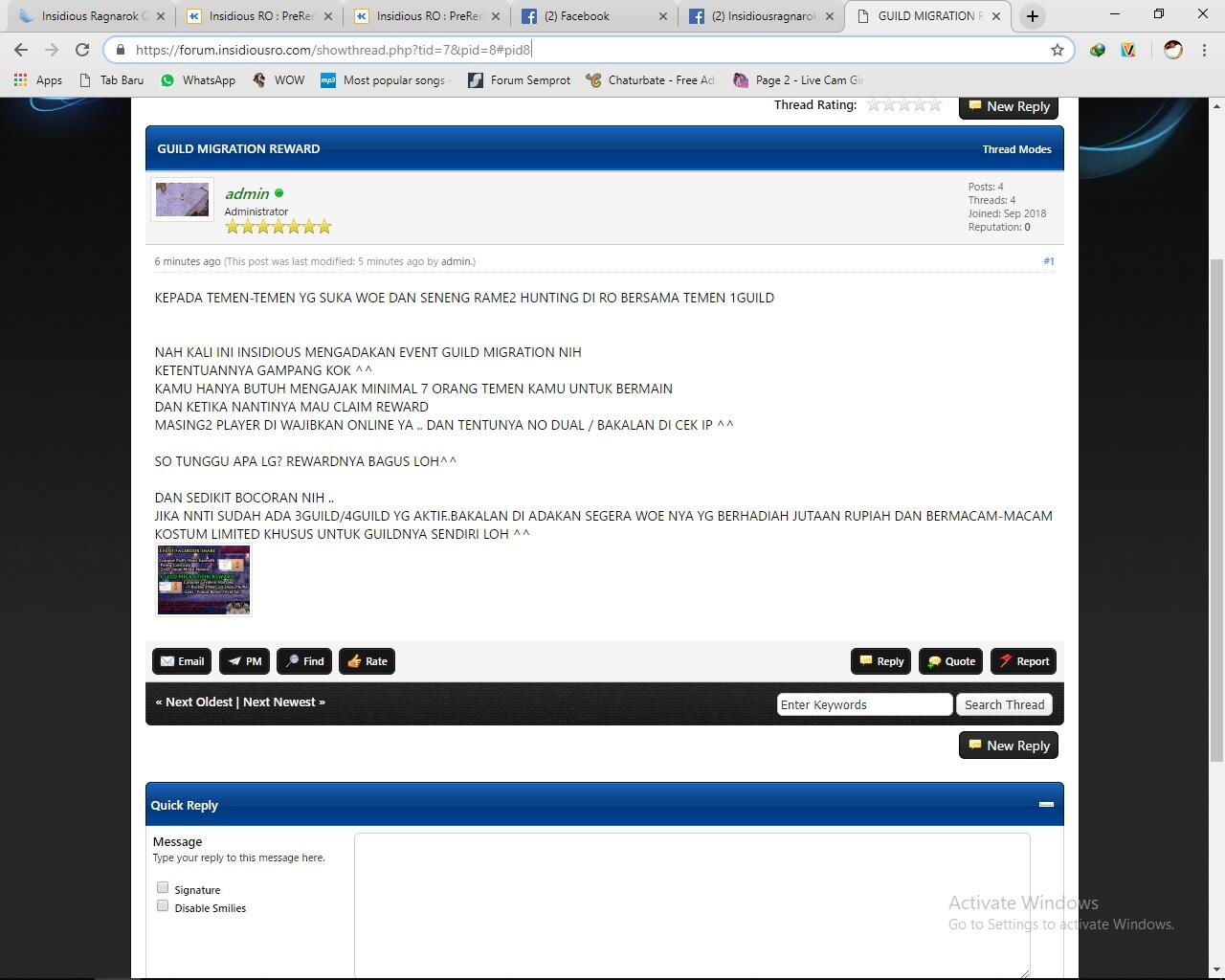This screenshot has width=1225, height=980.
Task: Open Chrome profile avatar
Action: point(1172,50)
